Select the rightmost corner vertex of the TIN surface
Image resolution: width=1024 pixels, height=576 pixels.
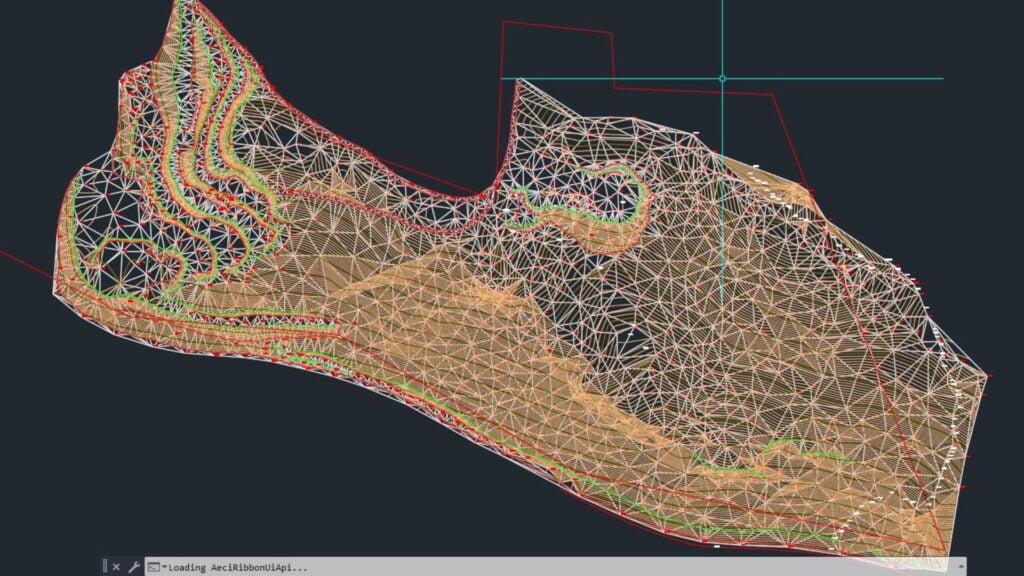point(987,377)
